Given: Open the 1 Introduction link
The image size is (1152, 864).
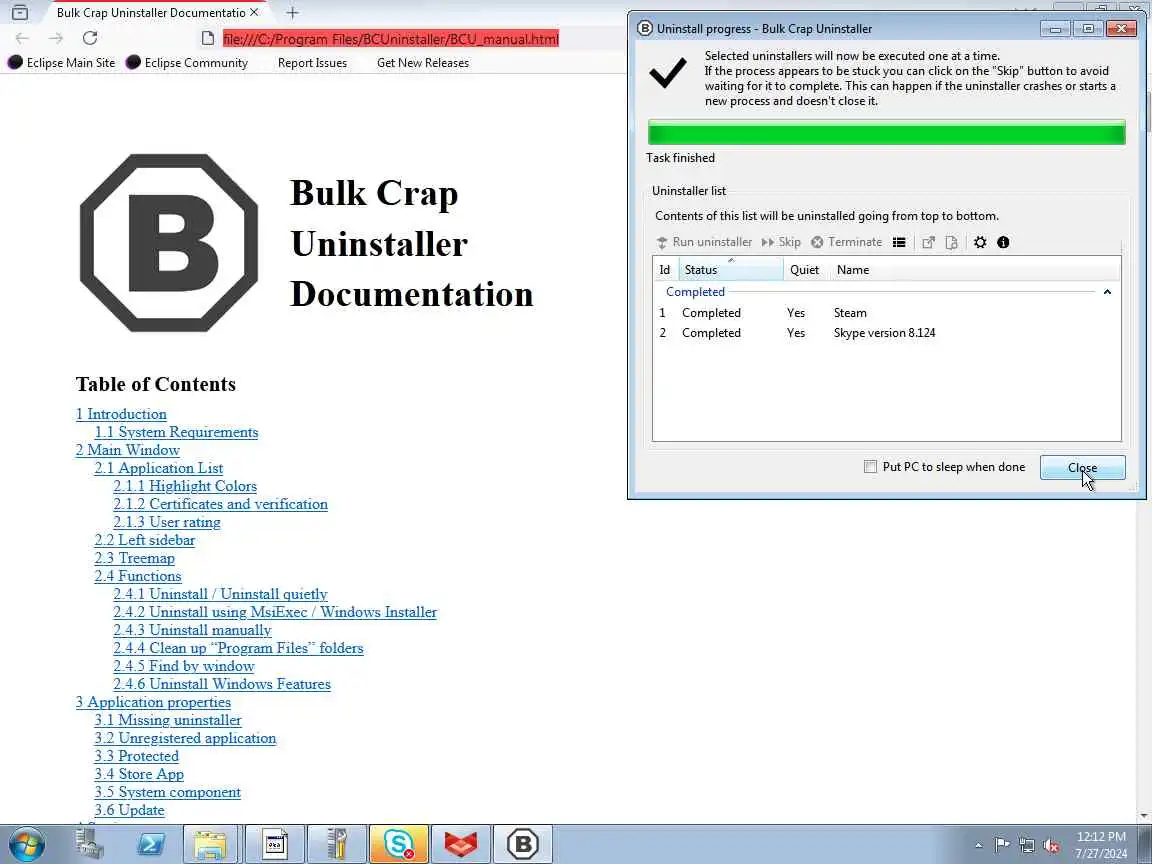Looking at the screenshot, I should pyautogui.click(x=121, y=414).
